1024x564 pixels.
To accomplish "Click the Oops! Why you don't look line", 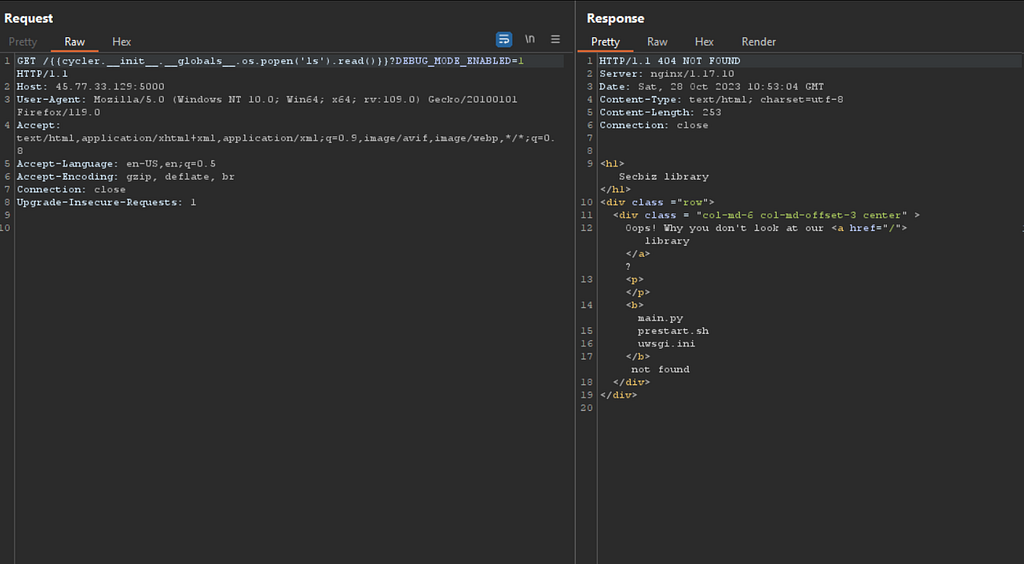I will (x=766, y=228).
